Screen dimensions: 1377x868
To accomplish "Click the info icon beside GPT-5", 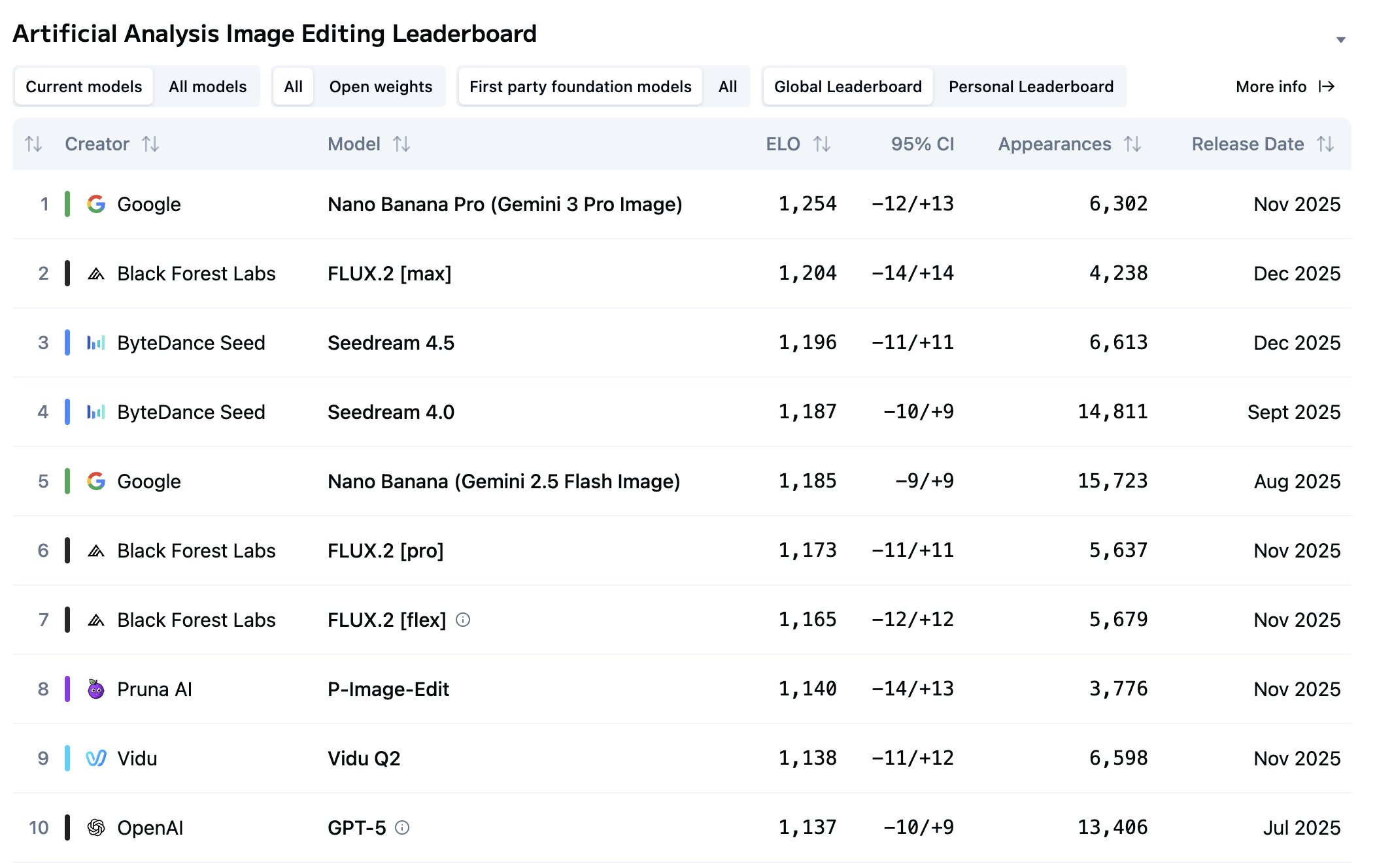I will [403, 827].
